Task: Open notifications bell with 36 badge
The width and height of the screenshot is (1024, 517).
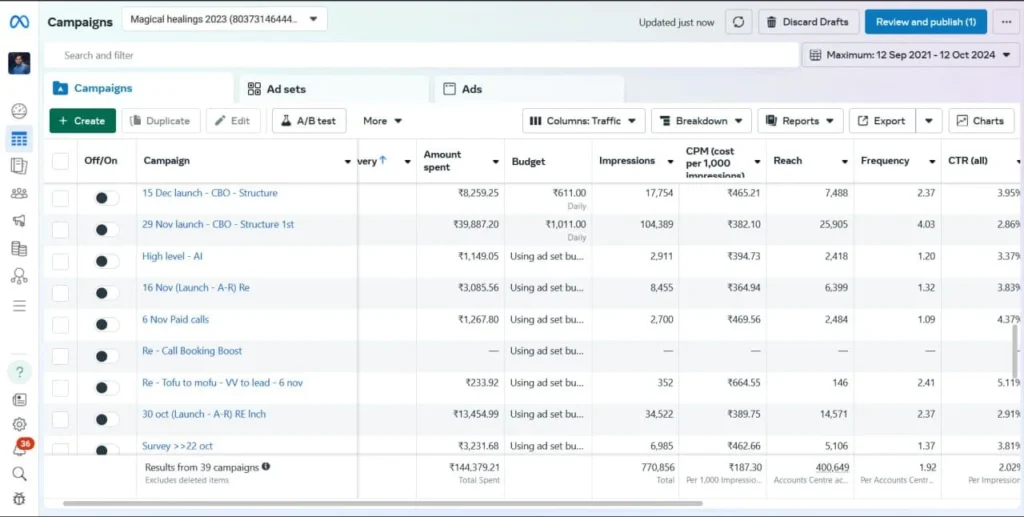Action: [x=19, y=449]
